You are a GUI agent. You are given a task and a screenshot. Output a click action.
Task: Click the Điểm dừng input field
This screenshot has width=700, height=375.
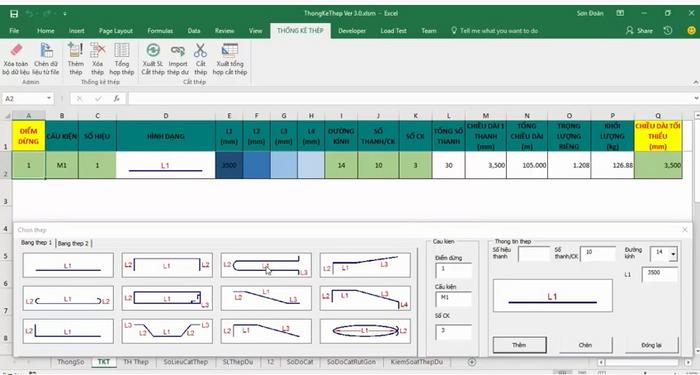[454, 271]
